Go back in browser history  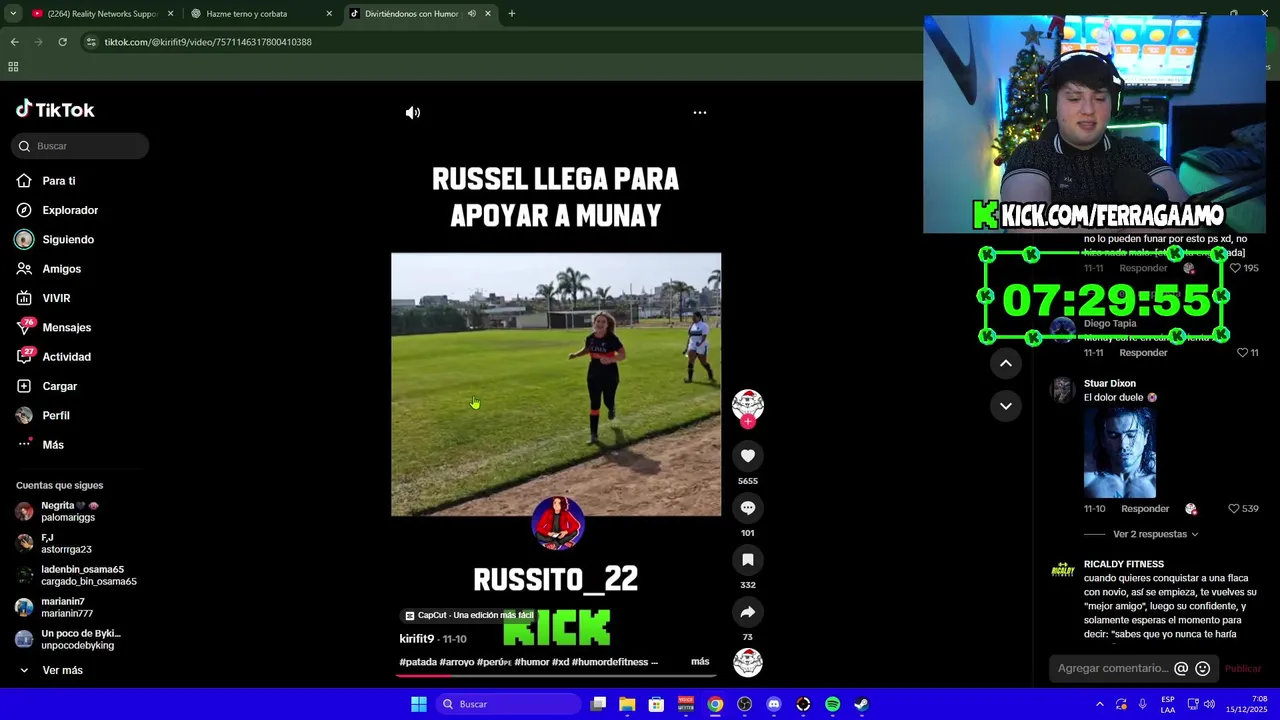(14, 42)
